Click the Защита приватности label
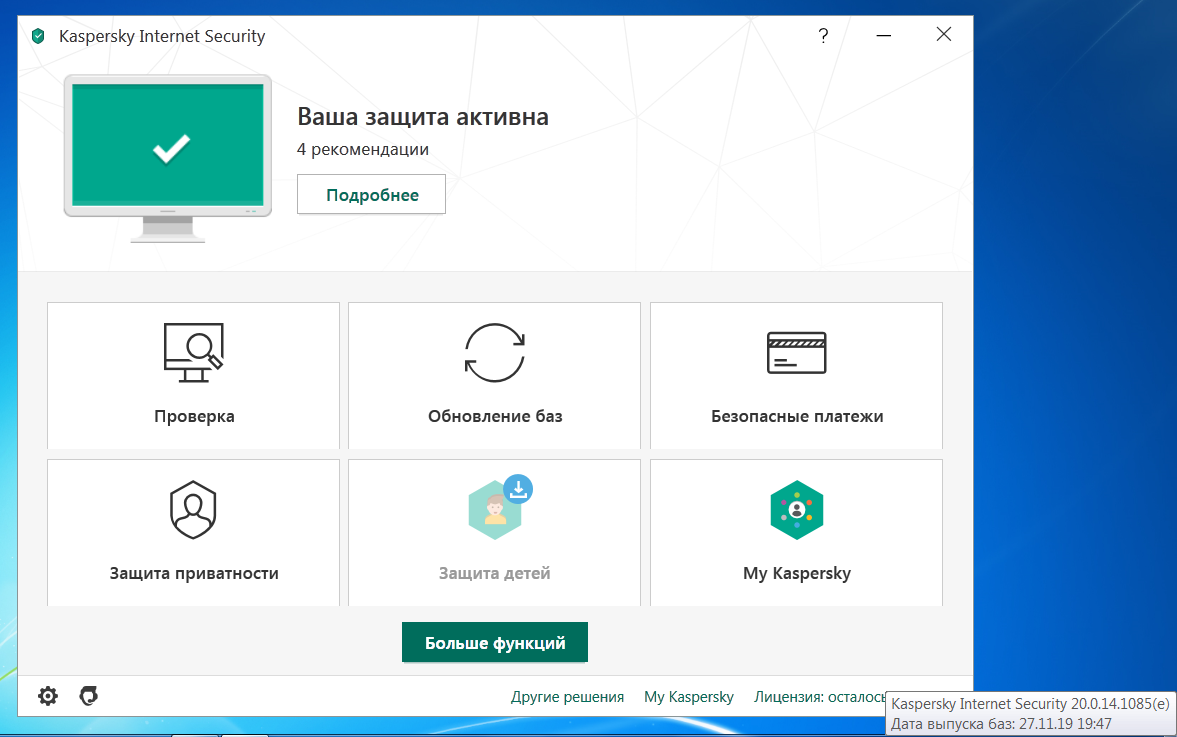The height and width of the screenshot is (737, 1177). pos(194,573)
